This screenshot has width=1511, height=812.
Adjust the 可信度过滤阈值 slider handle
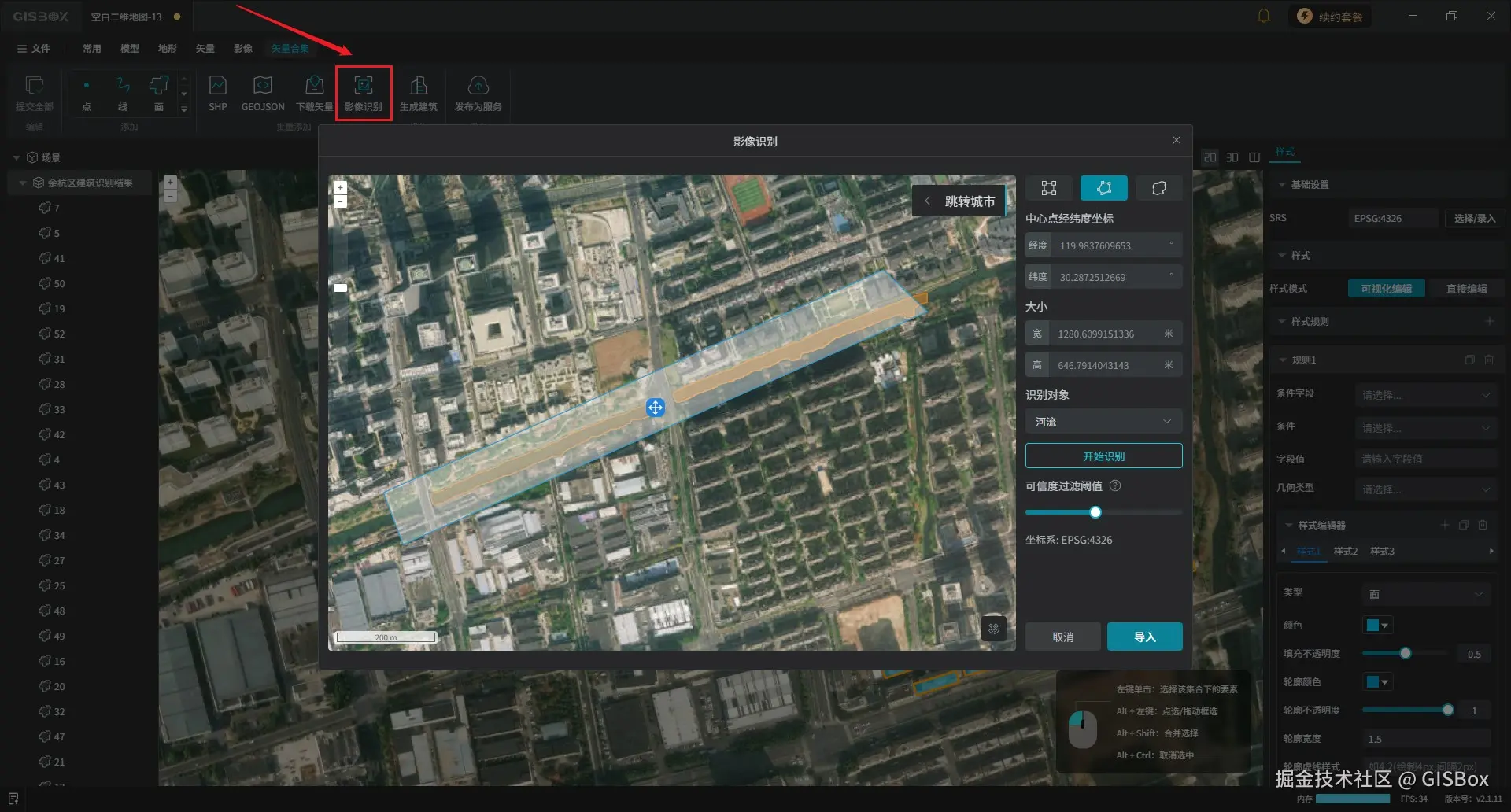point(1095,512)
